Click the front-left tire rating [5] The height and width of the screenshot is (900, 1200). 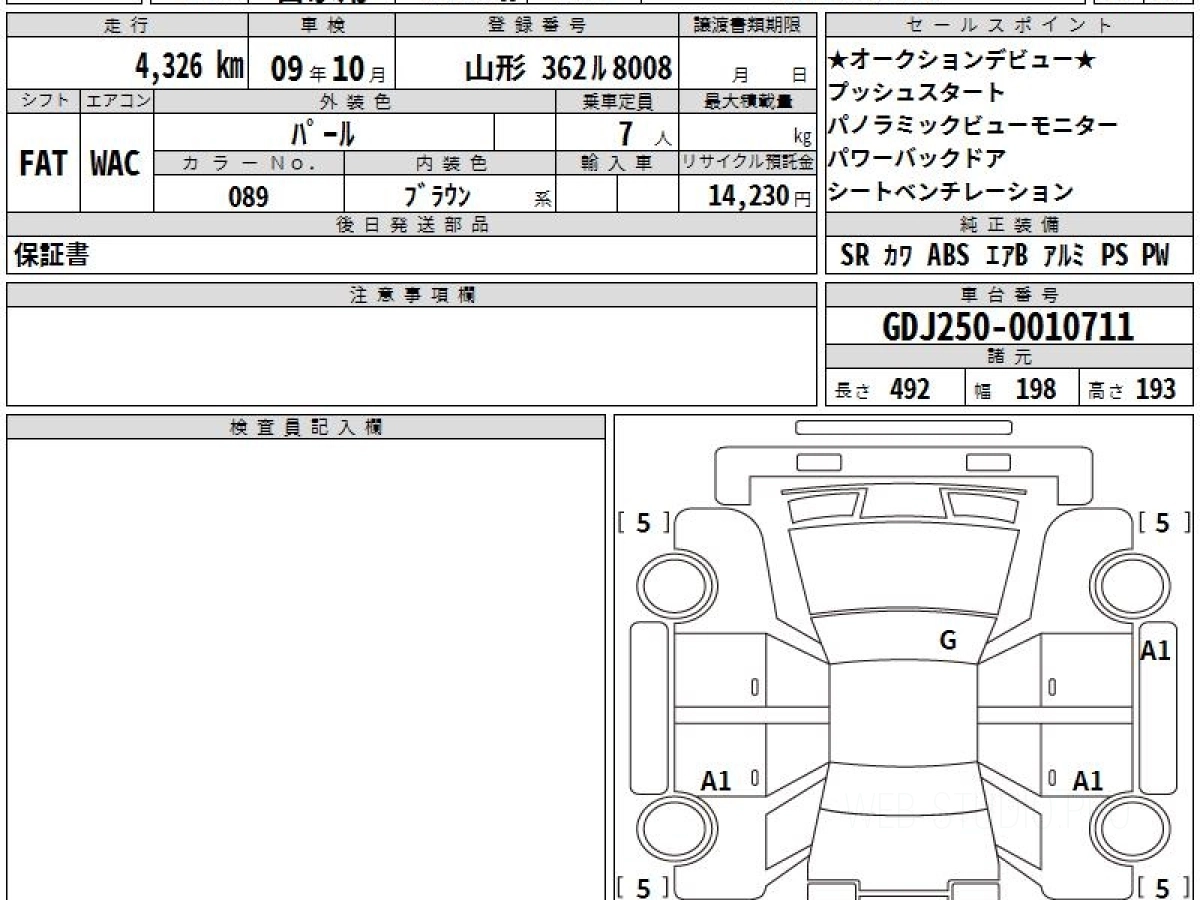click(643, 522)
